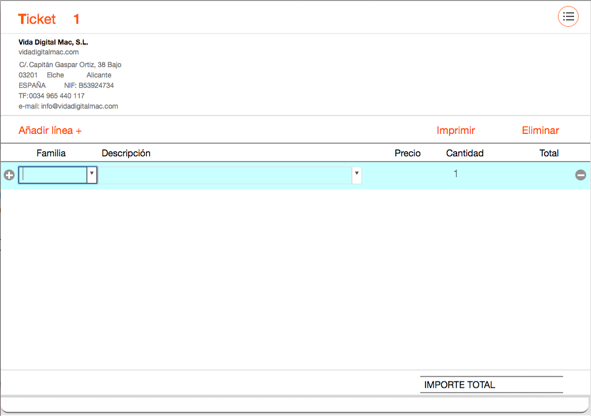This screenshot has width=591, height=416.
Task: Click the plus circle icon on the row
Action: tap(9, 175)
